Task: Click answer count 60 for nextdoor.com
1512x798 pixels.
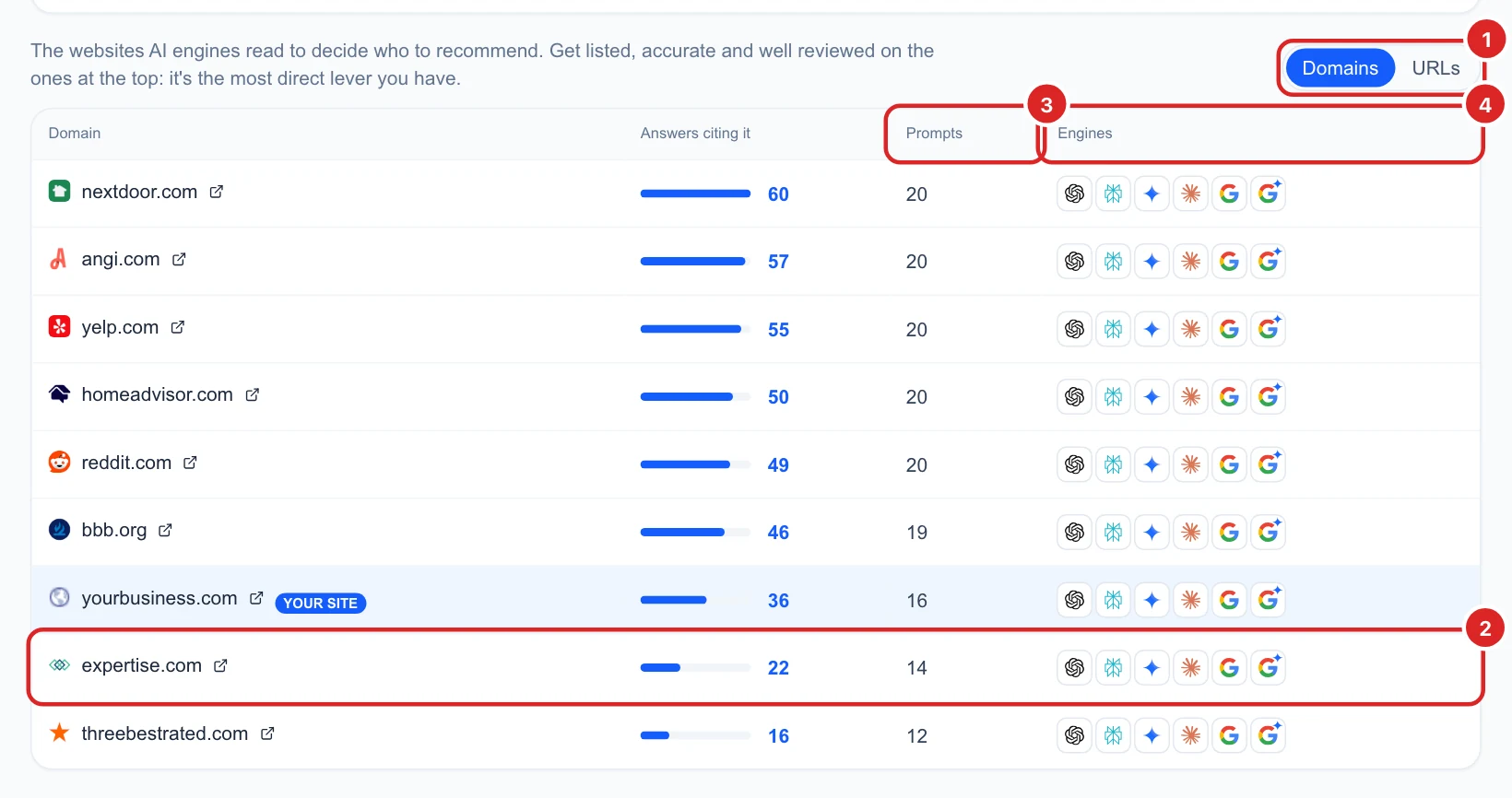Action: 778,194
